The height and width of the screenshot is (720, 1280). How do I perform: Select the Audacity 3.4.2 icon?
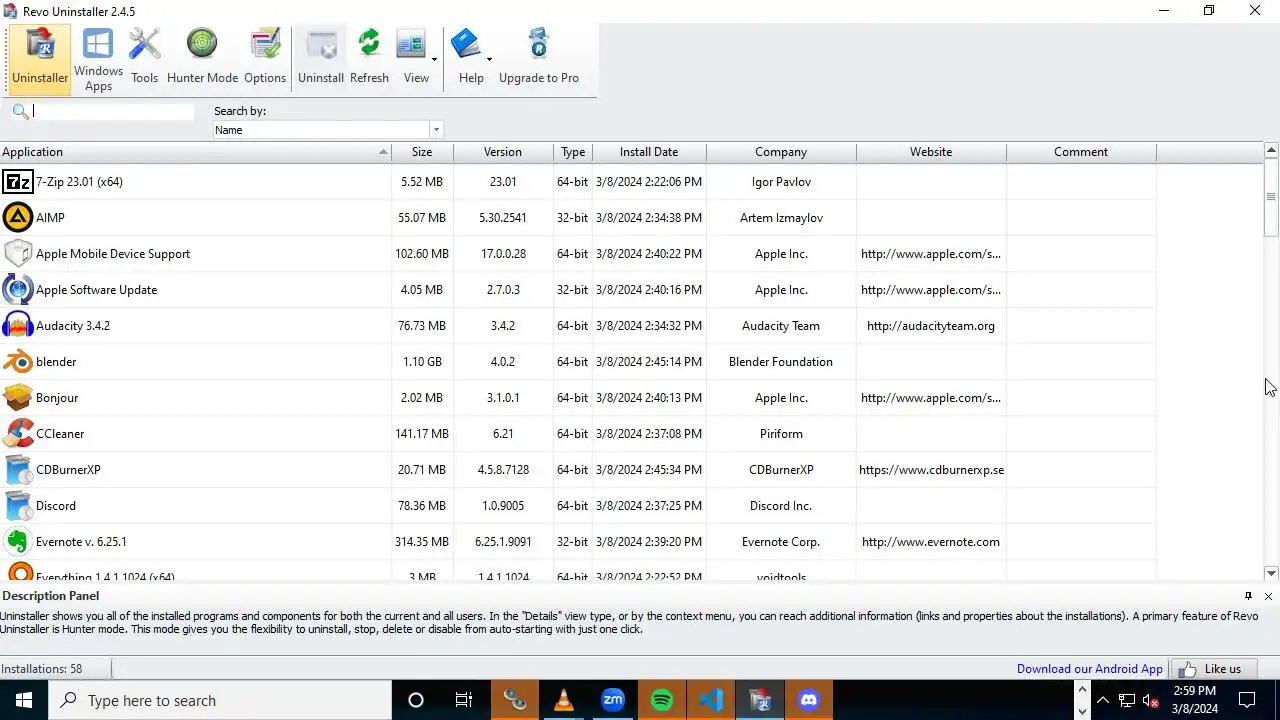point(18,326)
